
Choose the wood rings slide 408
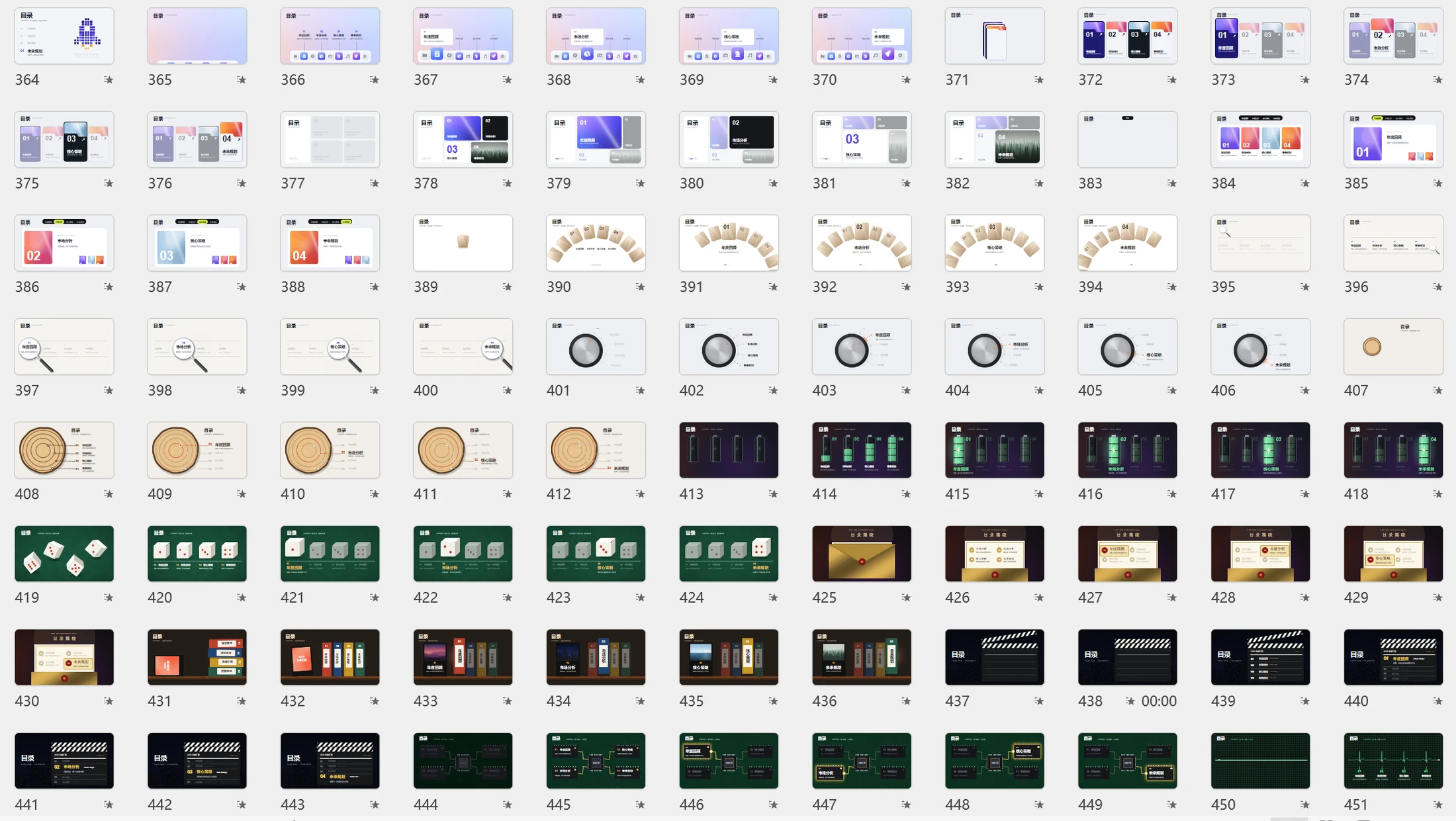coord(64,451)
